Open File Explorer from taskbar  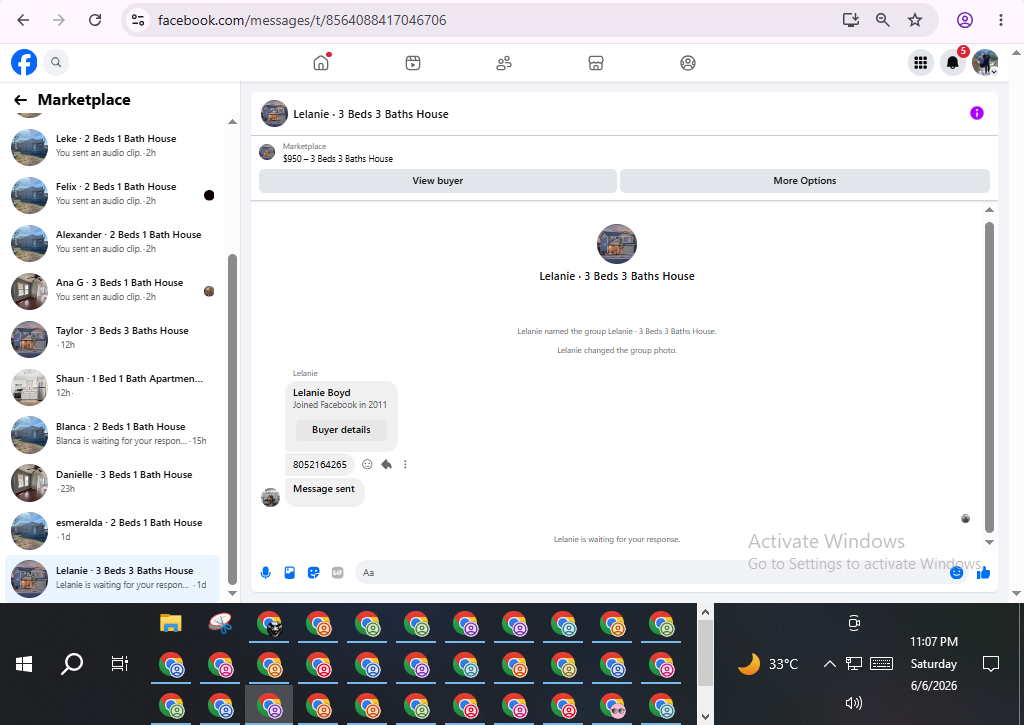pyautogui.click(x=170, y=623)
